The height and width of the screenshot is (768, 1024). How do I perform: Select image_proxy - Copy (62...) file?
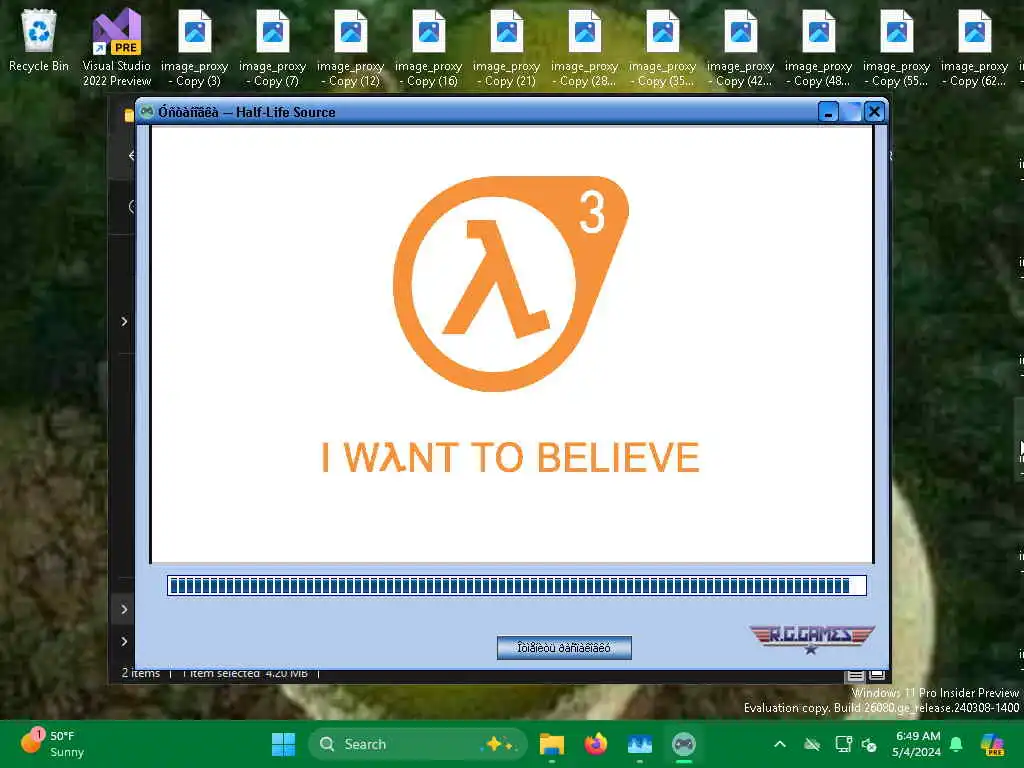point(975,48)
